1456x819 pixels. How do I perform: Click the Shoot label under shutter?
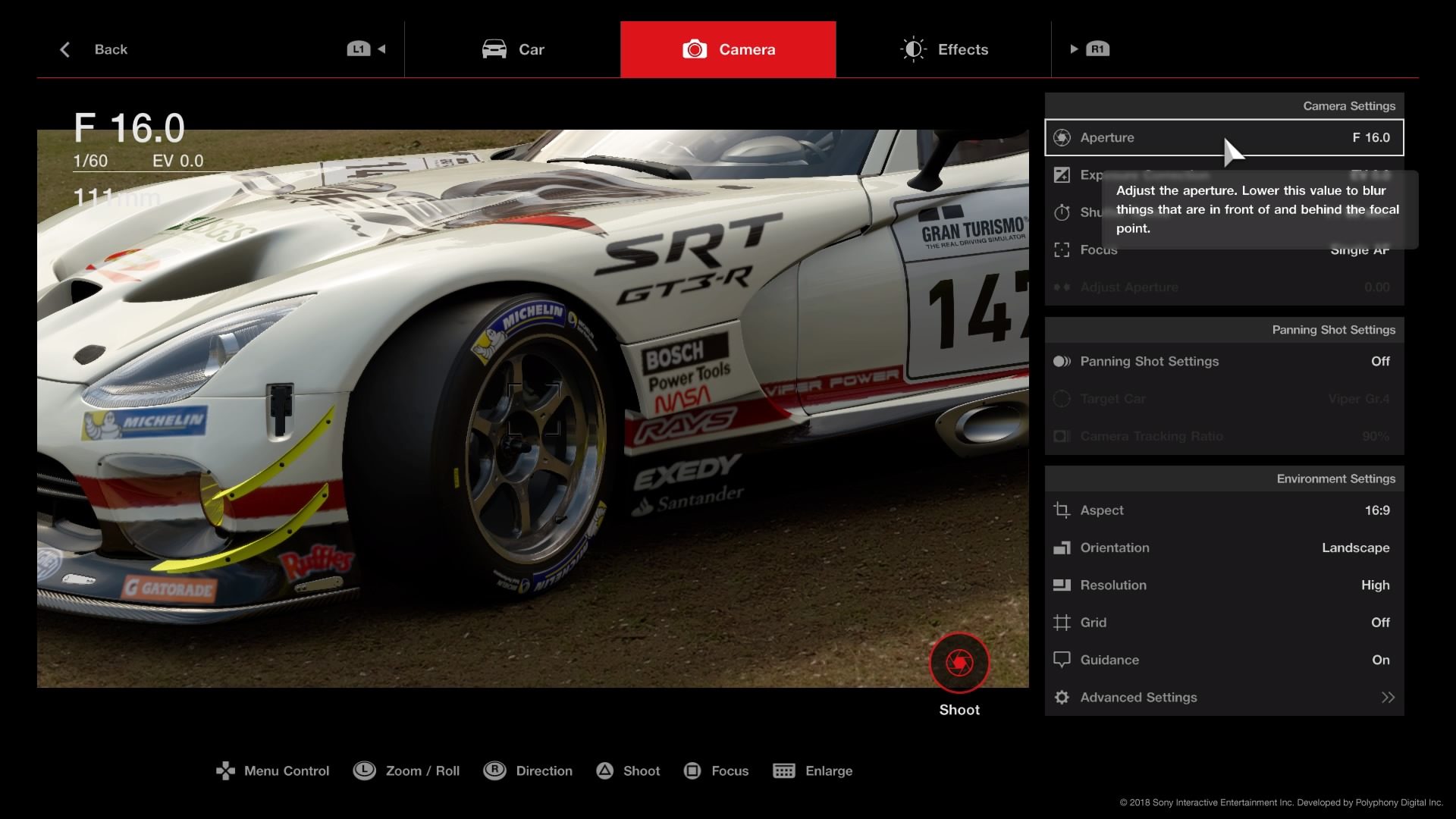(x=959, y=710)
